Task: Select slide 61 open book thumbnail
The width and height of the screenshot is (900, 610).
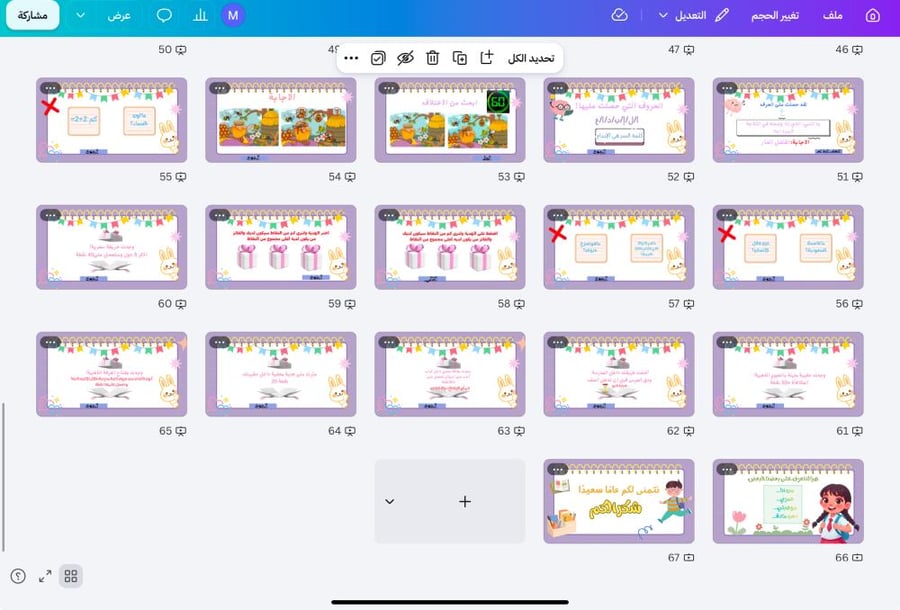Action: 788,374
